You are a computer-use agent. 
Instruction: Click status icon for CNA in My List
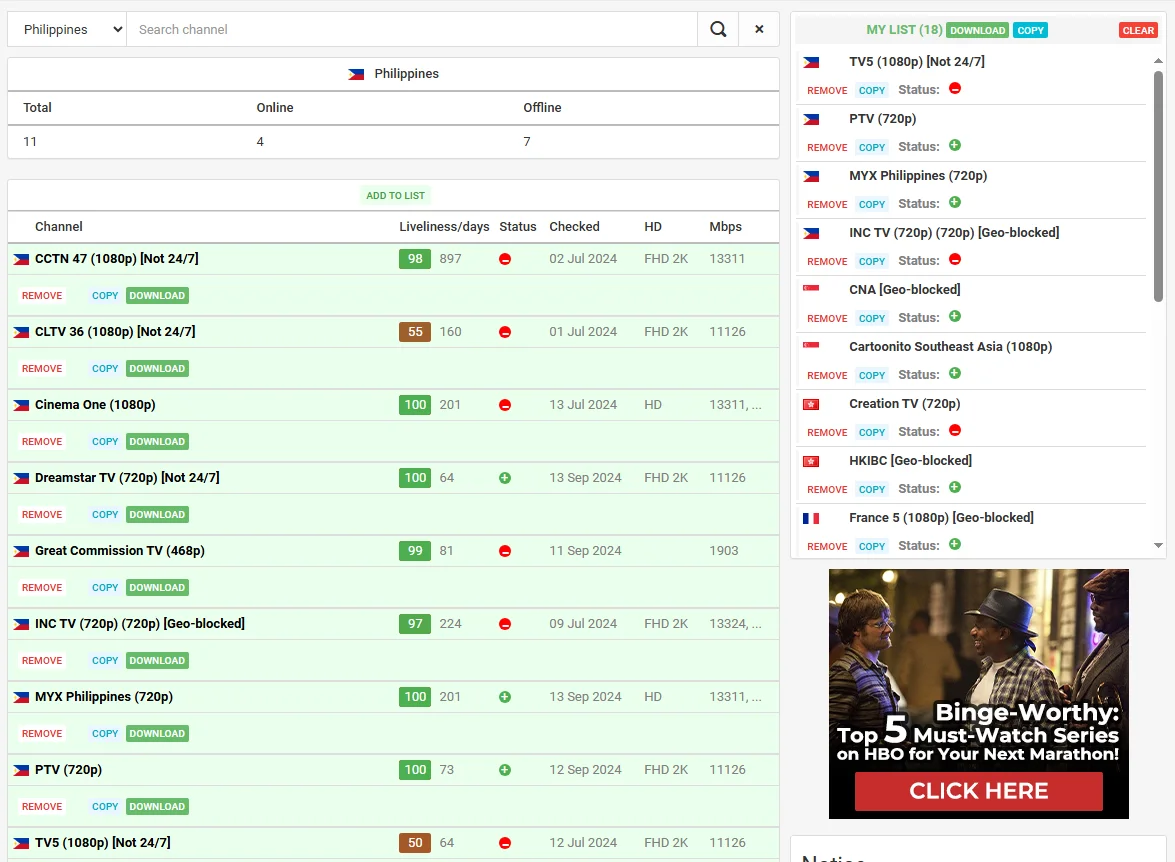coord(955,316)
